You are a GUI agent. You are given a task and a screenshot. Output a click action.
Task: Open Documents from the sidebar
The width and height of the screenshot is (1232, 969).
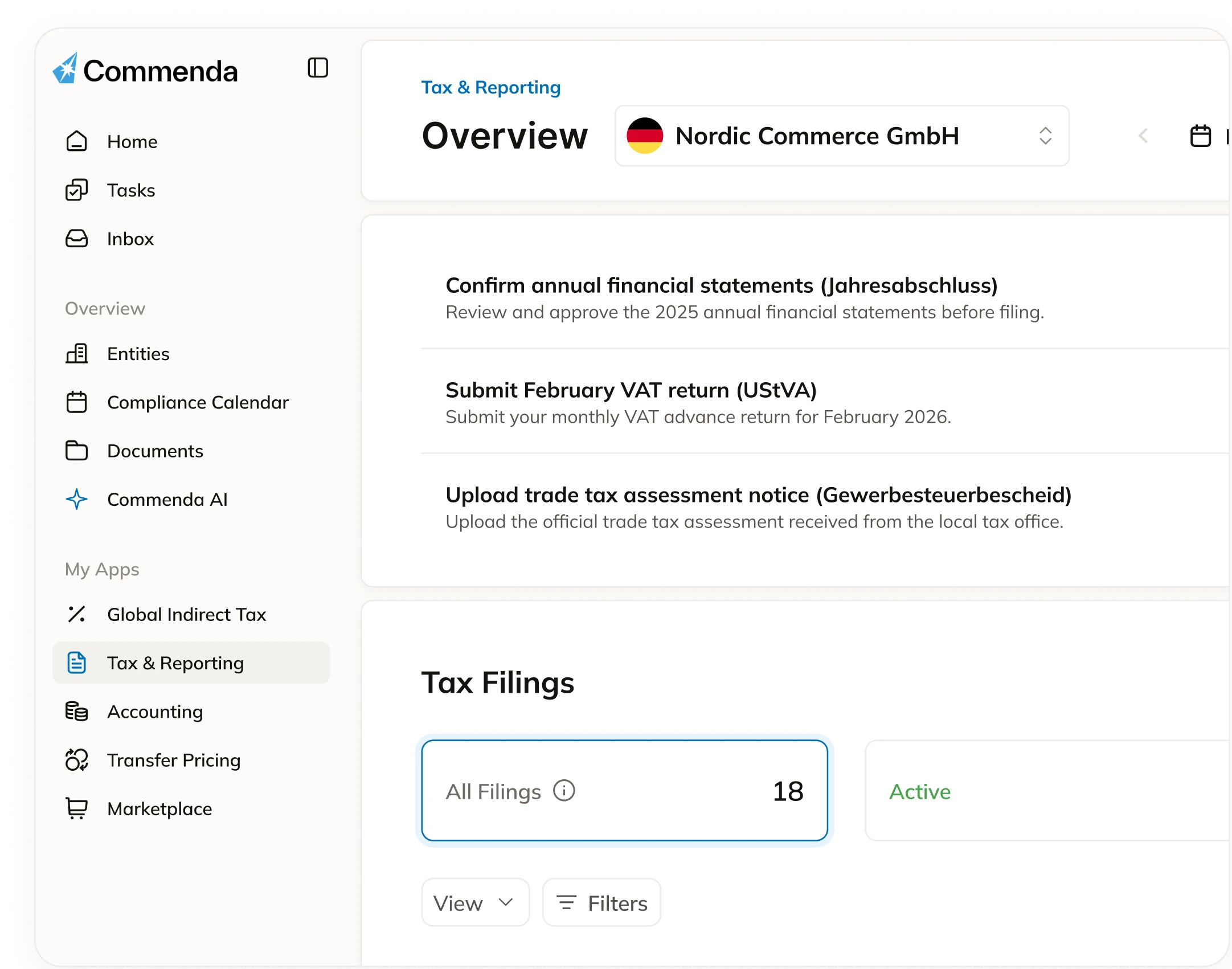[x=191, y=451]
